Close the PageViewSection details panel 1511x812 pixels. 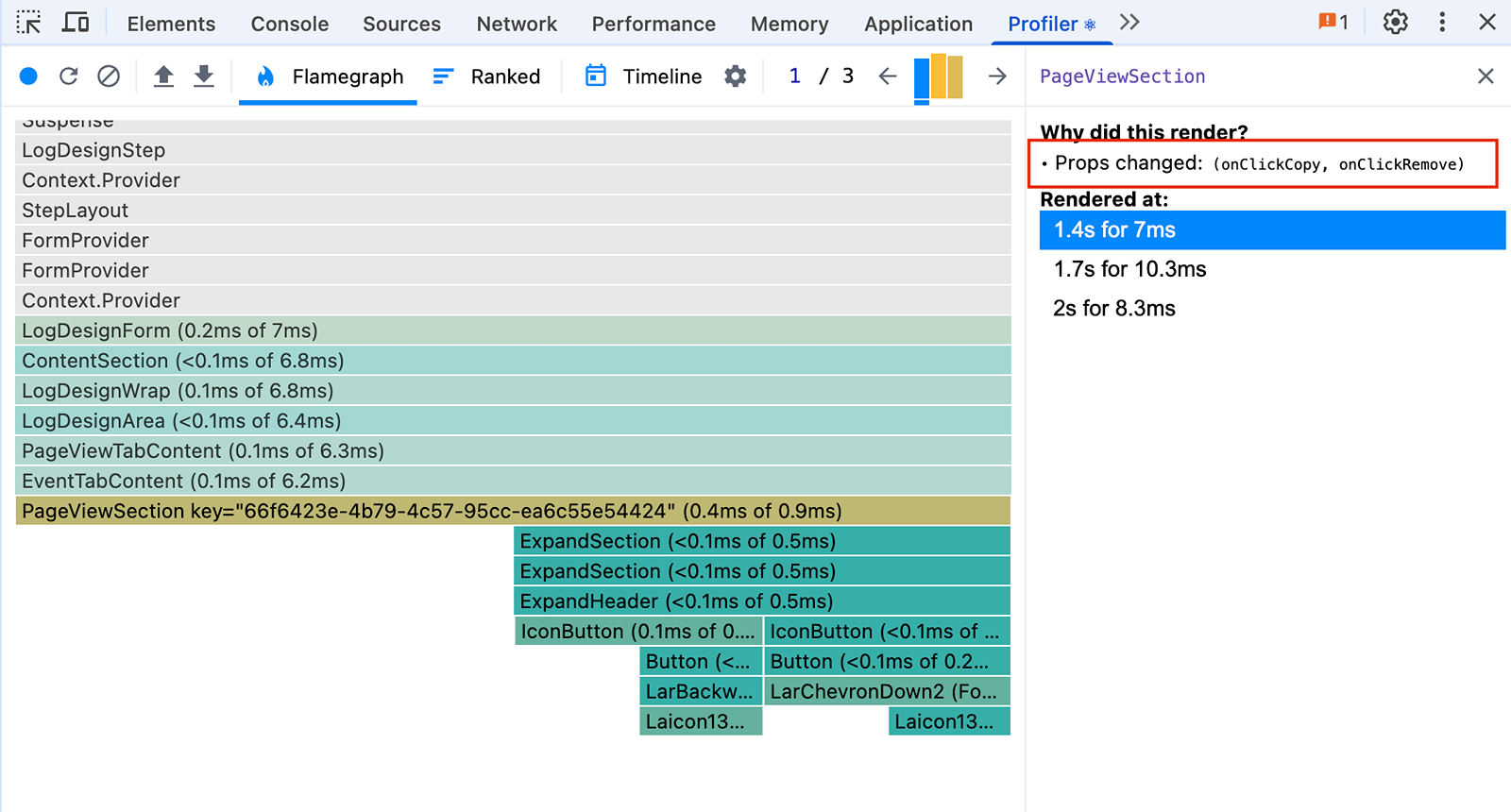pyautogui.click(x=1486, y=76)
